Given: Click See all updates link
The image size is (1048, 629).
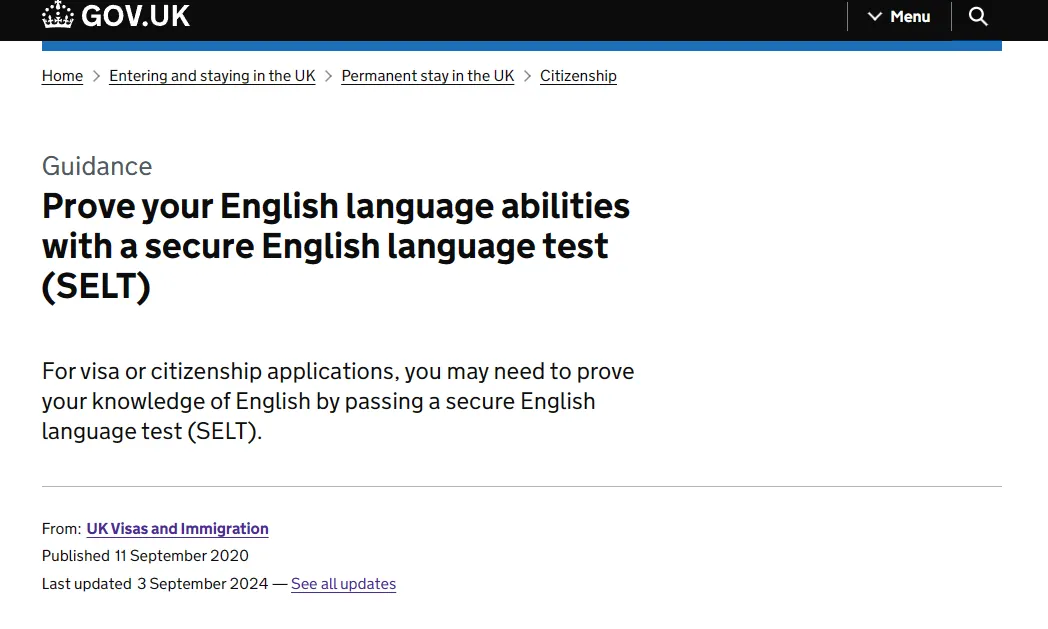Looking at the screenshot, I should tap(344, 584).
